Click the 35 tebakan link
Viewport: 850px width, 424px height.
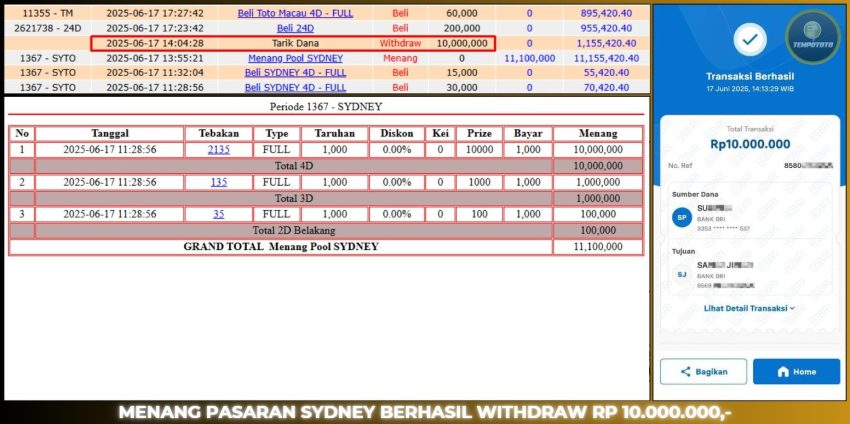click(218, 214)
